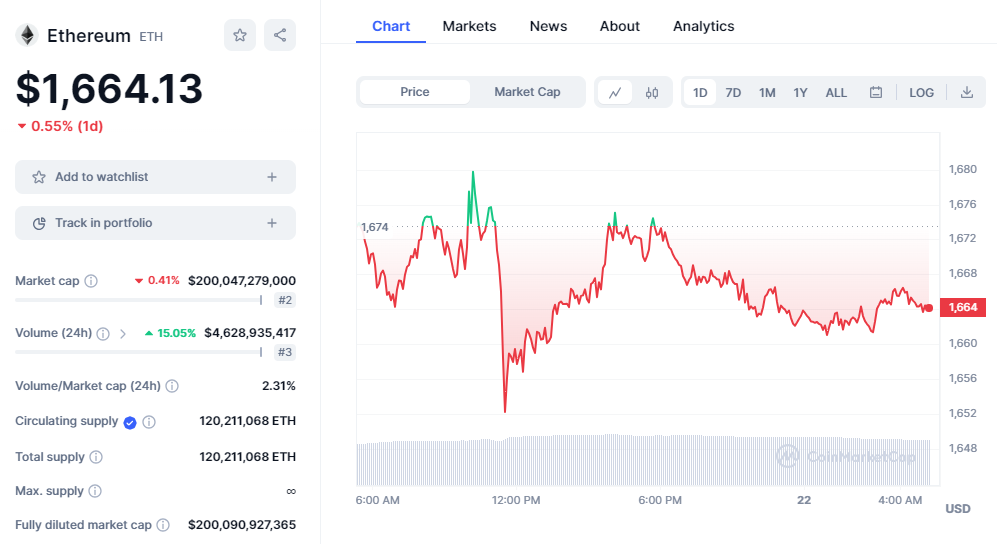Show info tooltip for Volume (24h)
The image size is (997, 544).
[103, 334]
